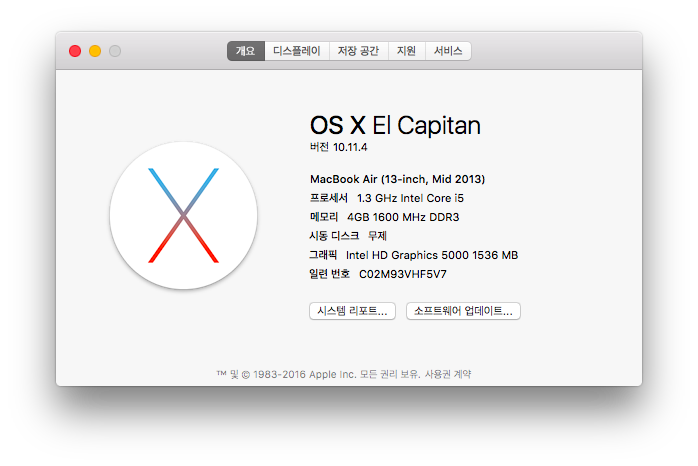The height and width of the screenshot is (466, 698).
Task: Open the 저장 공간 tab
Action: pyautogui.click(x=359, y=51)
